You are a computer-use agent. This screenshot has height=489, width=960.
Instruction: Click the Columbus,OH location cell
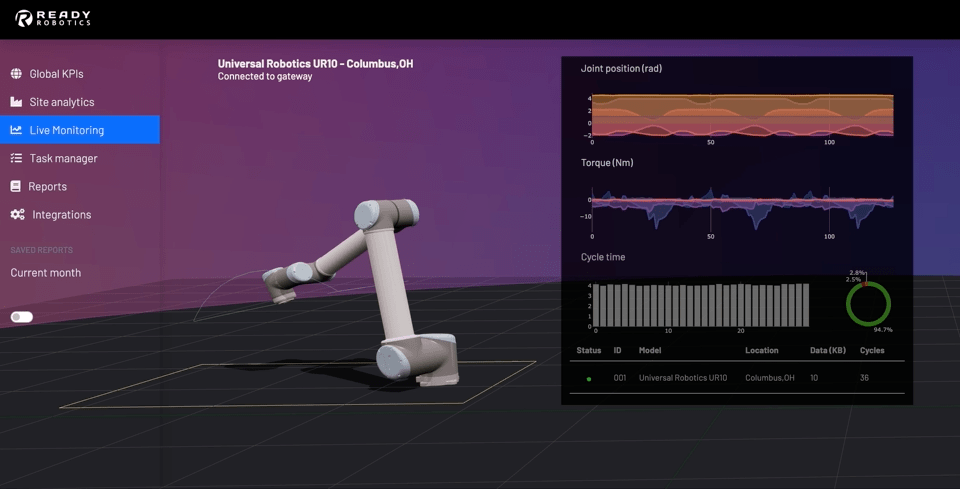click(770, 378)
